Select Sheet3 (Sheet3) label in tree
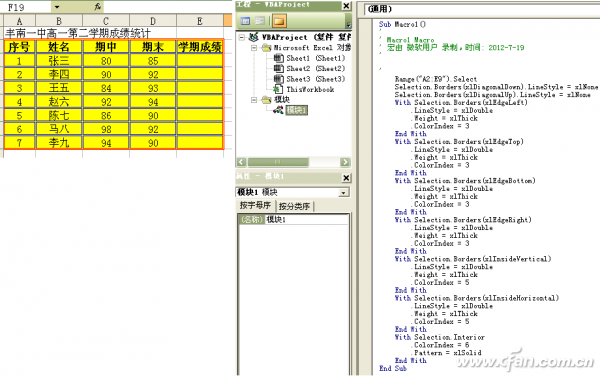Screen dimensions: 600x378 tap(316, 79)
